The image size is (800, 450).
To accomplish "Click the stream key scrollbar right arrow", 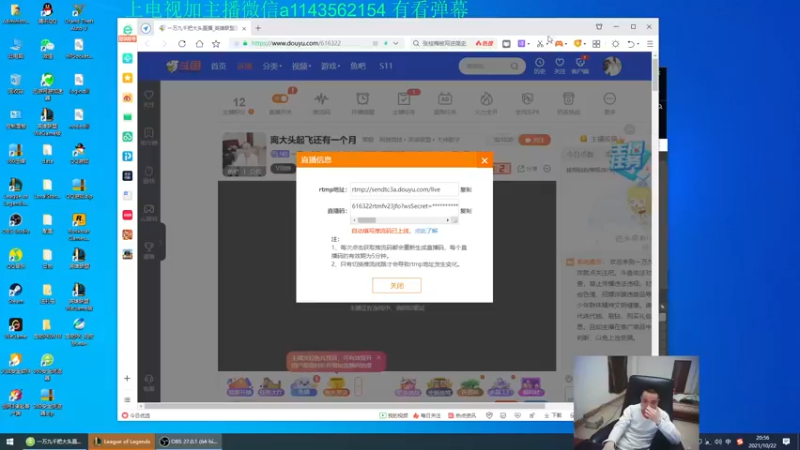I will click(x=447, y=220).
